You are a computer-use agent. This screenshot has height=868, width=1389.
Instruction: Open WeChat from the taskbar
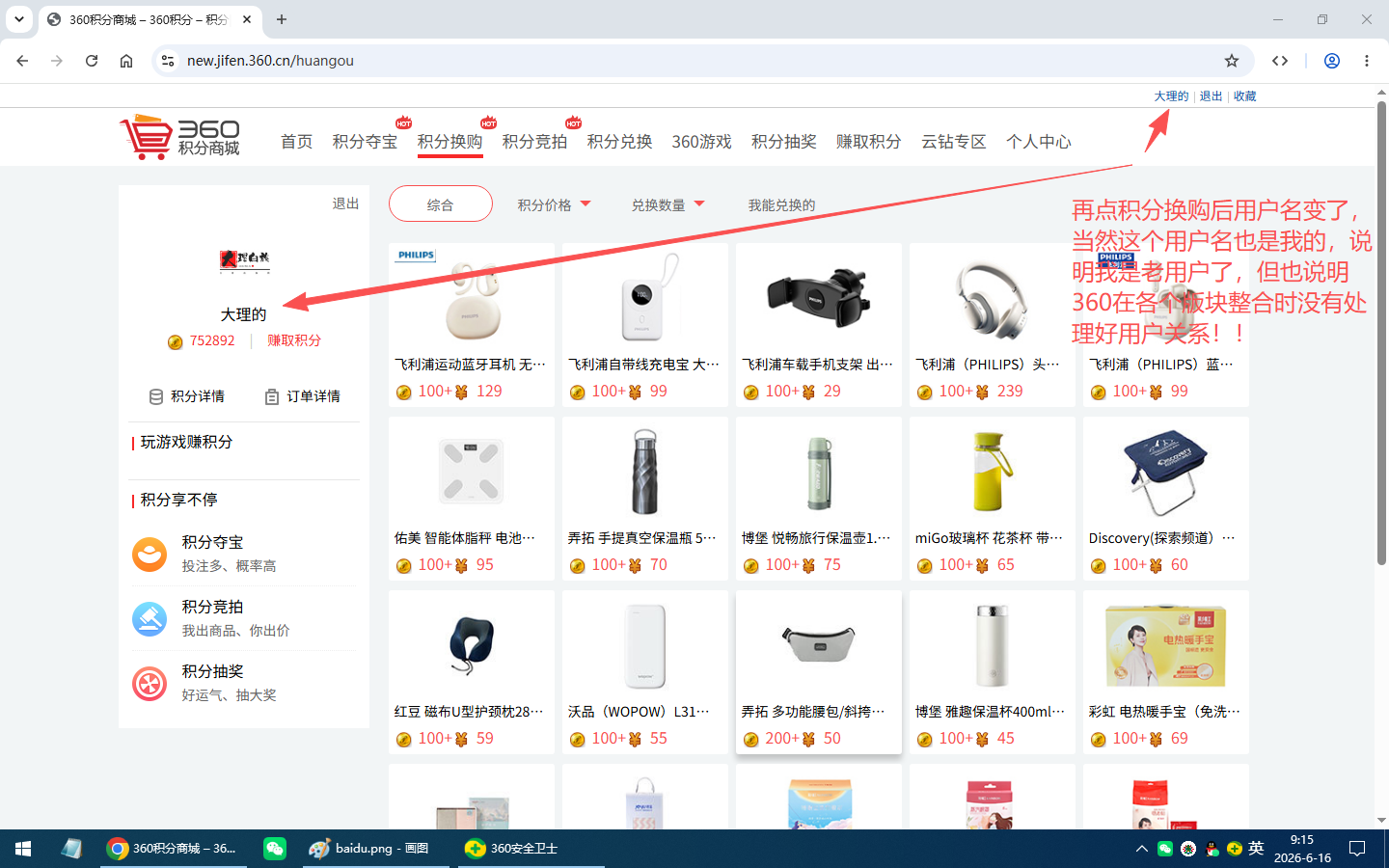coord(275,849)
